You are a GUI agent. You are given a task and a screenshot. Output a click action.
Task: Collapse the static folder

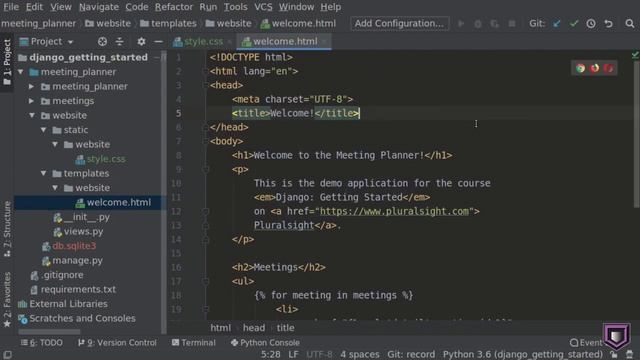pos(43,130)
